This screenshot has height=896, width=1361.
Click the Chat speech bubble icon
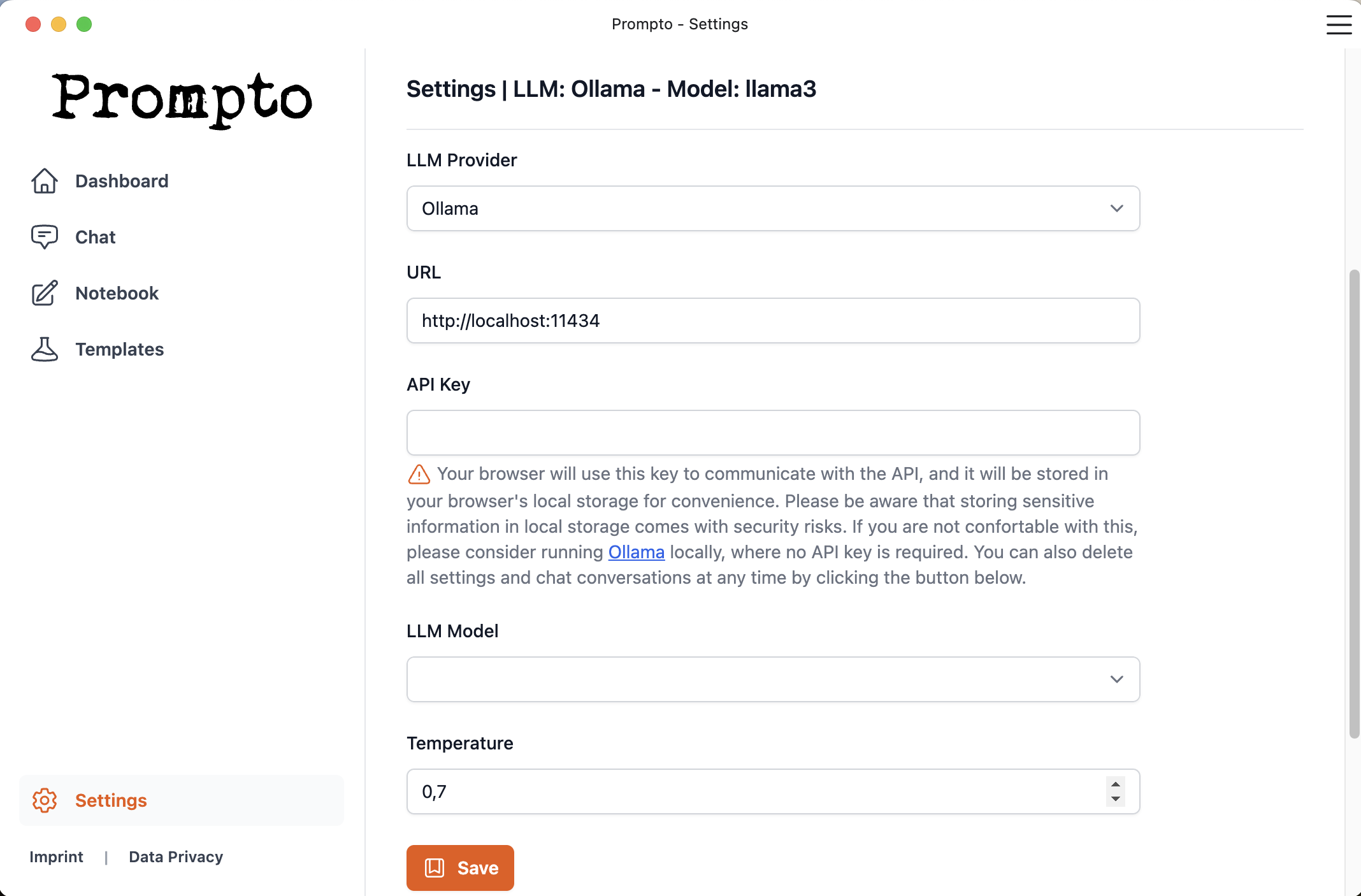coord(45,237)
